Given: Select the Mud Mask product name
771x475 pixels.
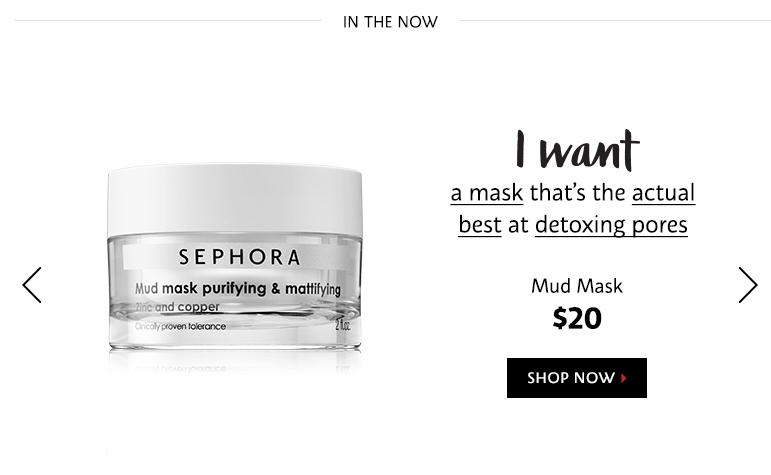Looking at the screenshot, I should coord(577,286).
